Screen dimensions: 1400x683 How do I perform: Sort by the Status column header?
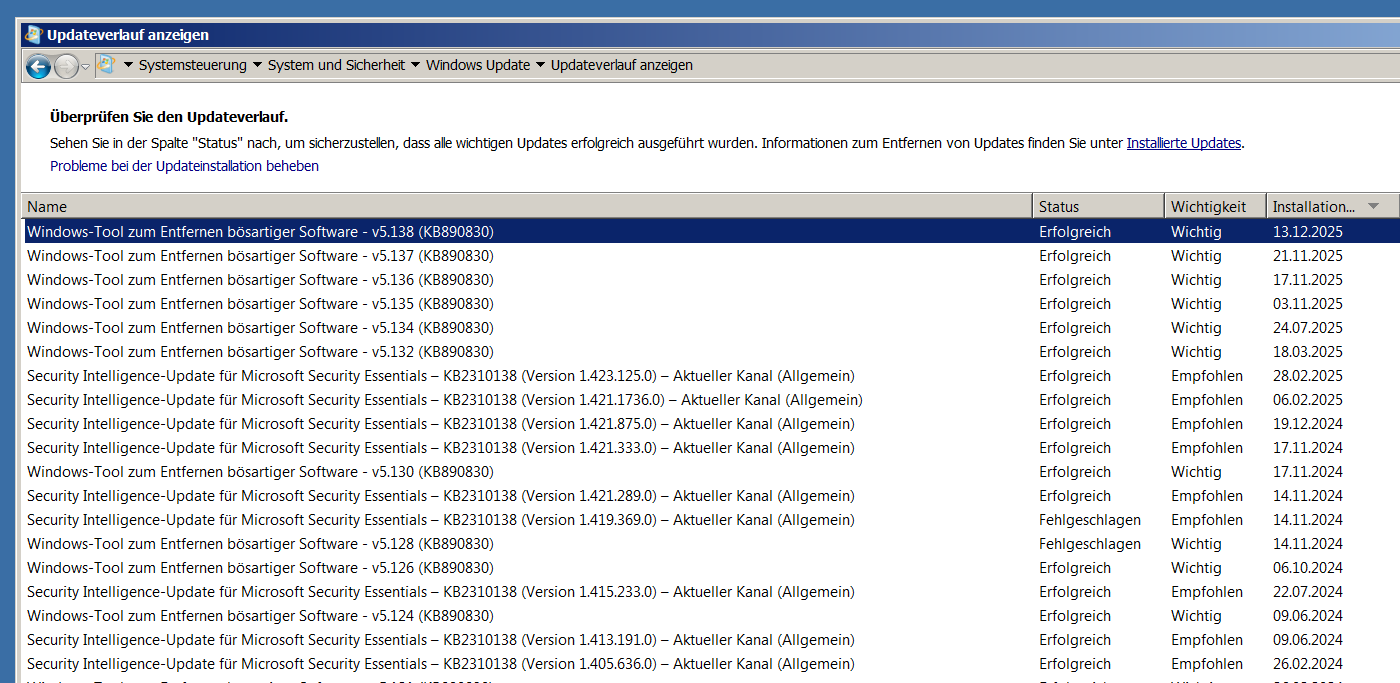tap(1098, 206)
